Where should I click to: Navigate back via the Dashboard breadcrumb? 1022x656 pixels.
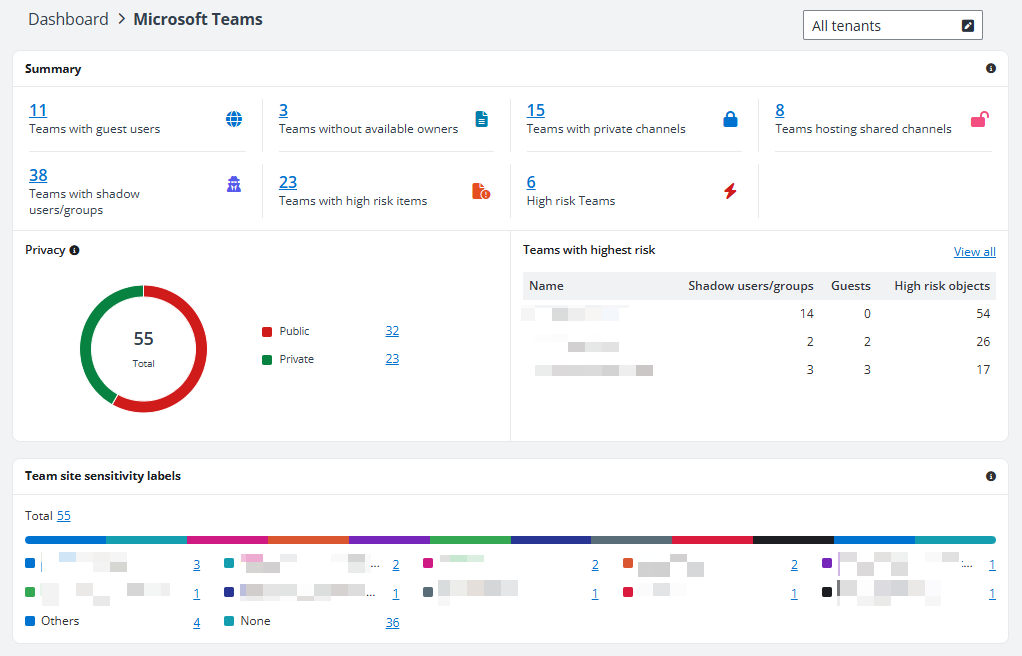pyautogui.click(x=68, y=19)
